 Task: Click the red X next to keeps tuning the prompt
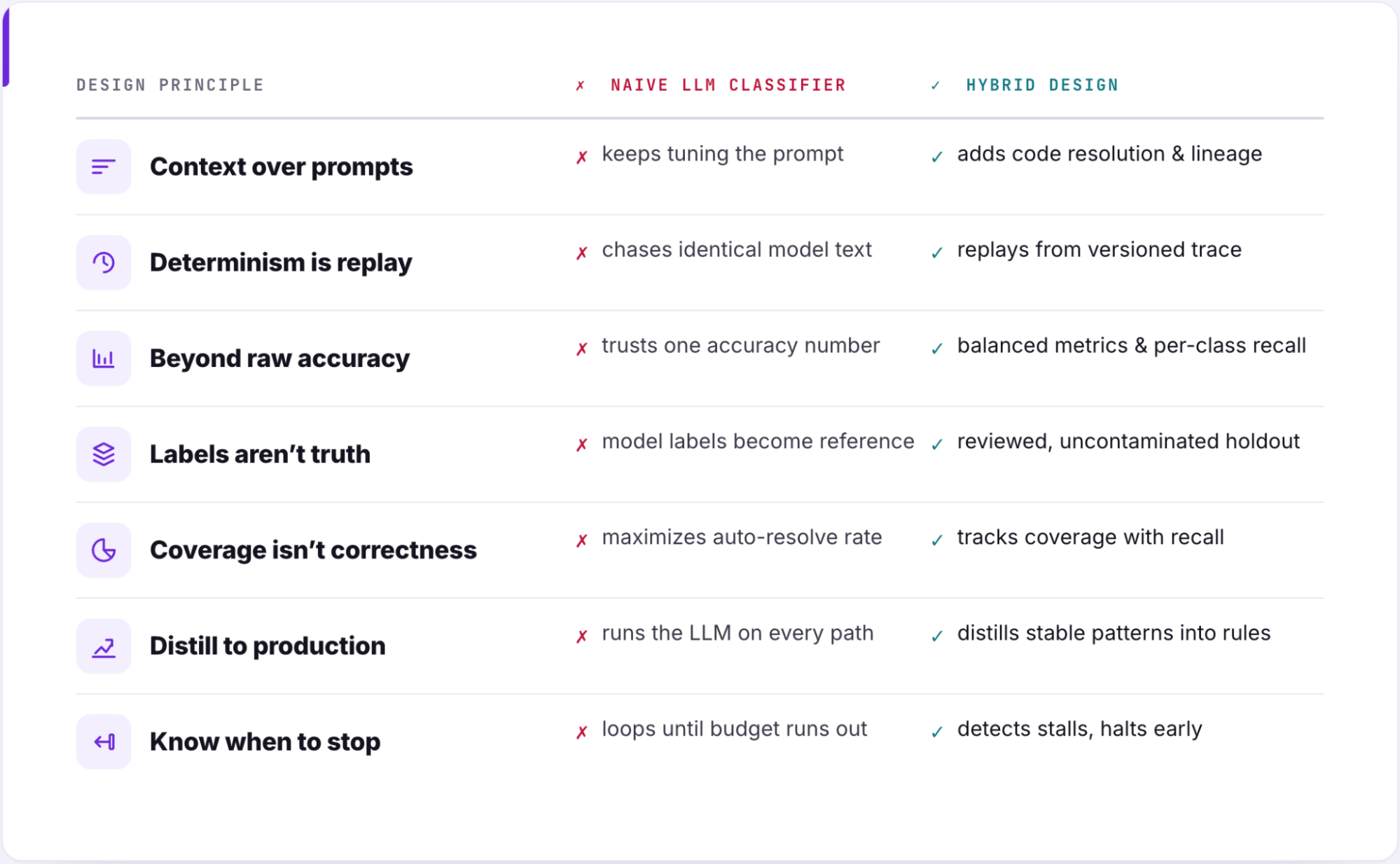point(582,157)
